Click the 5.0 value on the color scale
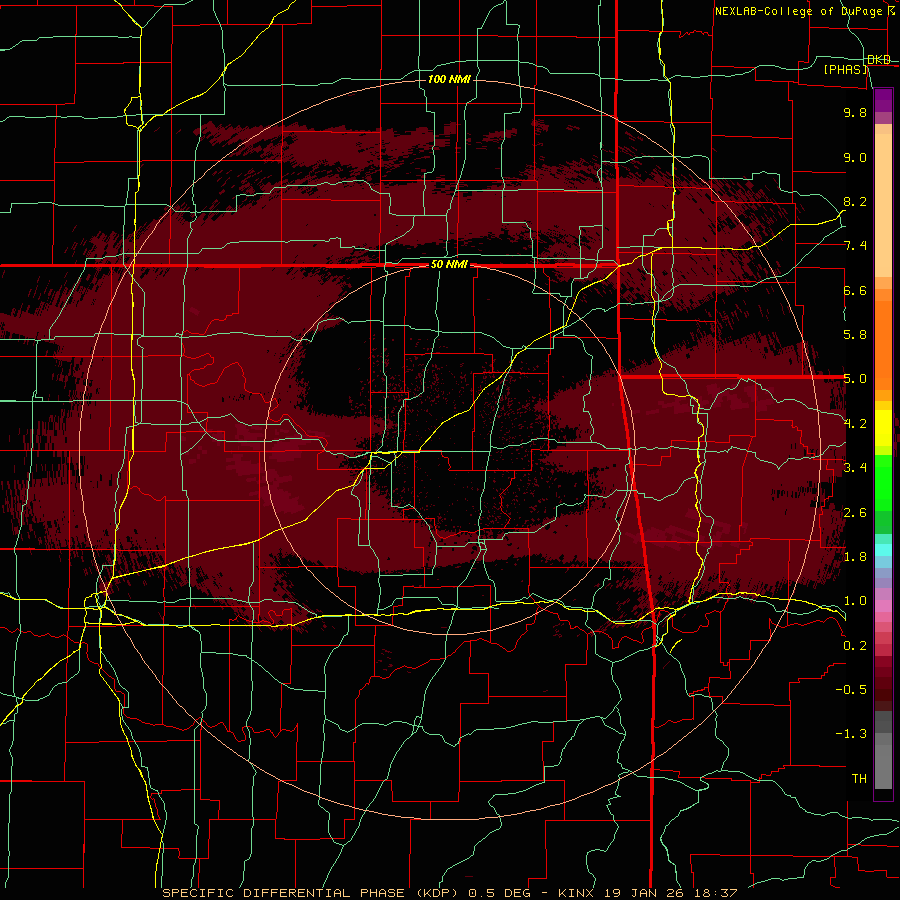Screen dimensions: 900x900 (855, 379)
